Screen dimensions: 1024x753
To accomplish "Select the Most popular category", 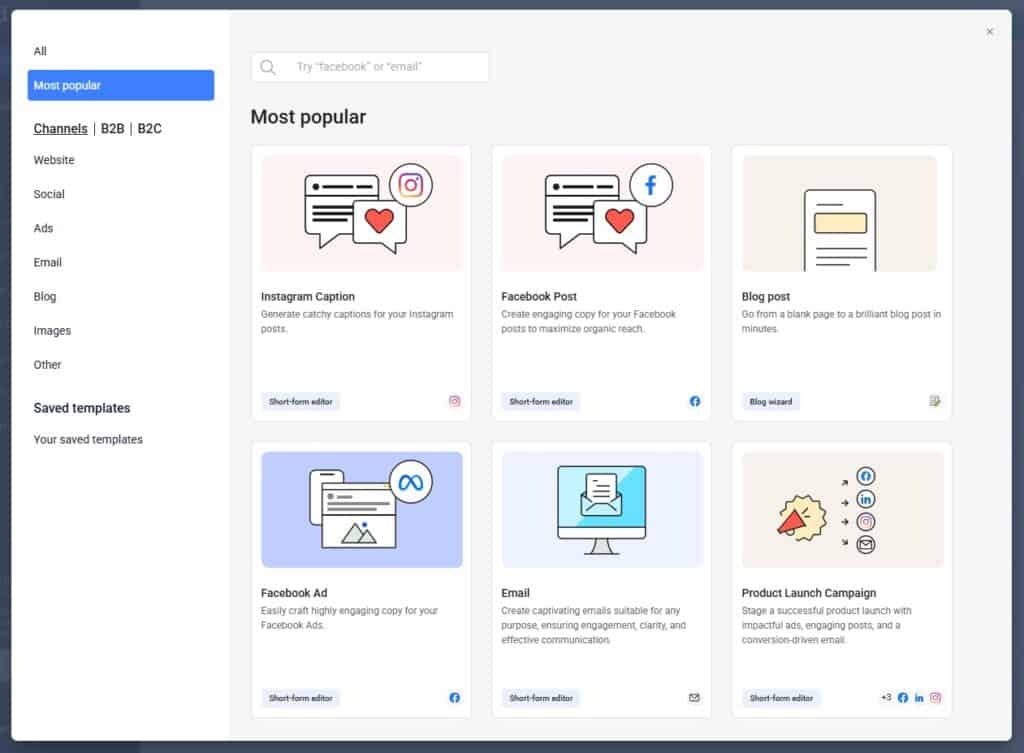I will [x=120, y=85].
